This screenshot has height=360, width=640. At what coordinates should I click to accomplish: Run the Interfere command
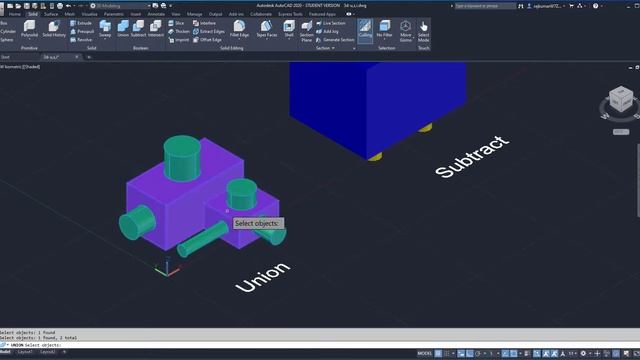tap(204, 23)
